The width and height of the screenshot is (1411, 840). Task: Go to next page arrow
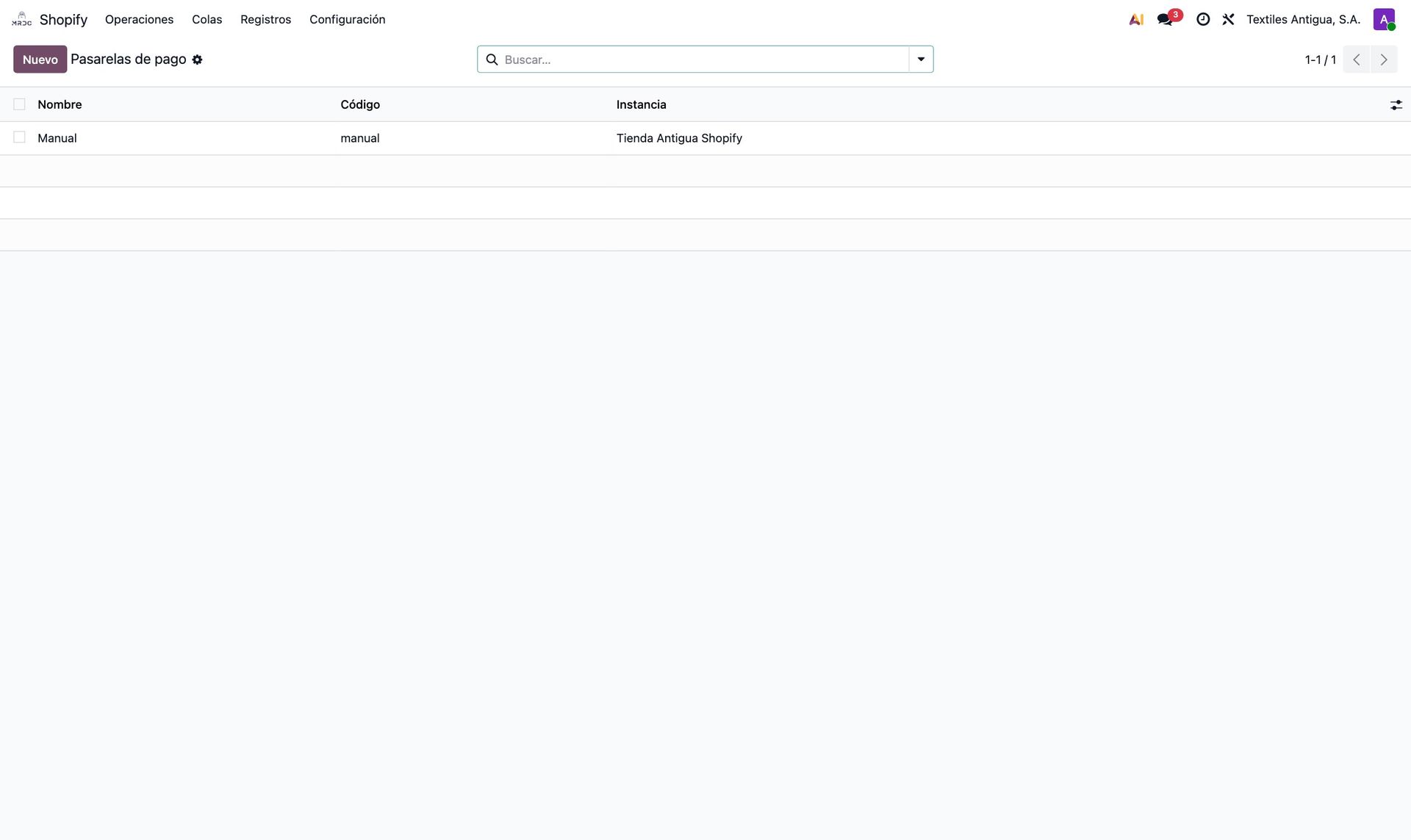(1384, 60)
